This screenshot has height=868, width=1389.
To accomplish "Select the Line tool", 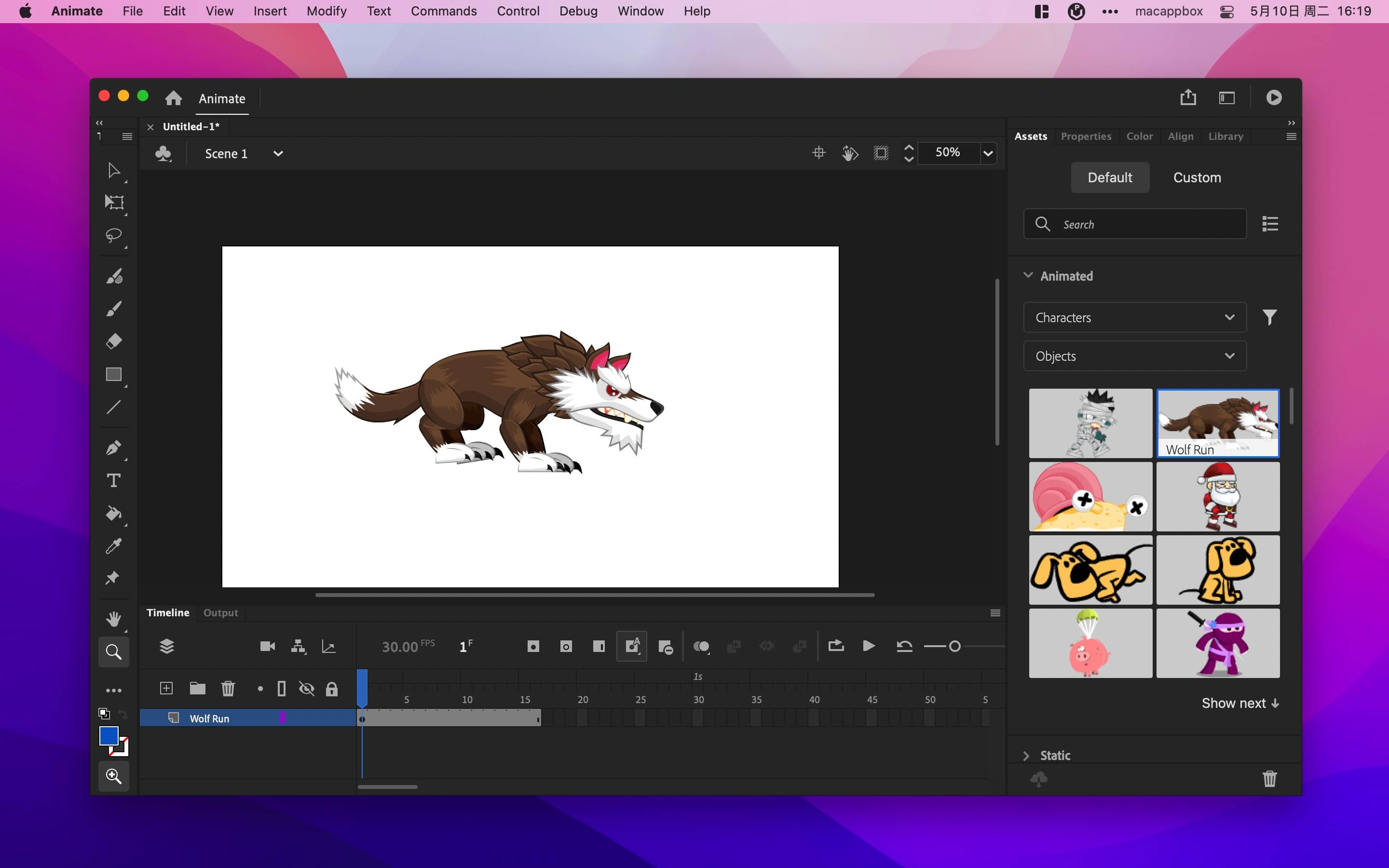I will (x=114, y=407).
